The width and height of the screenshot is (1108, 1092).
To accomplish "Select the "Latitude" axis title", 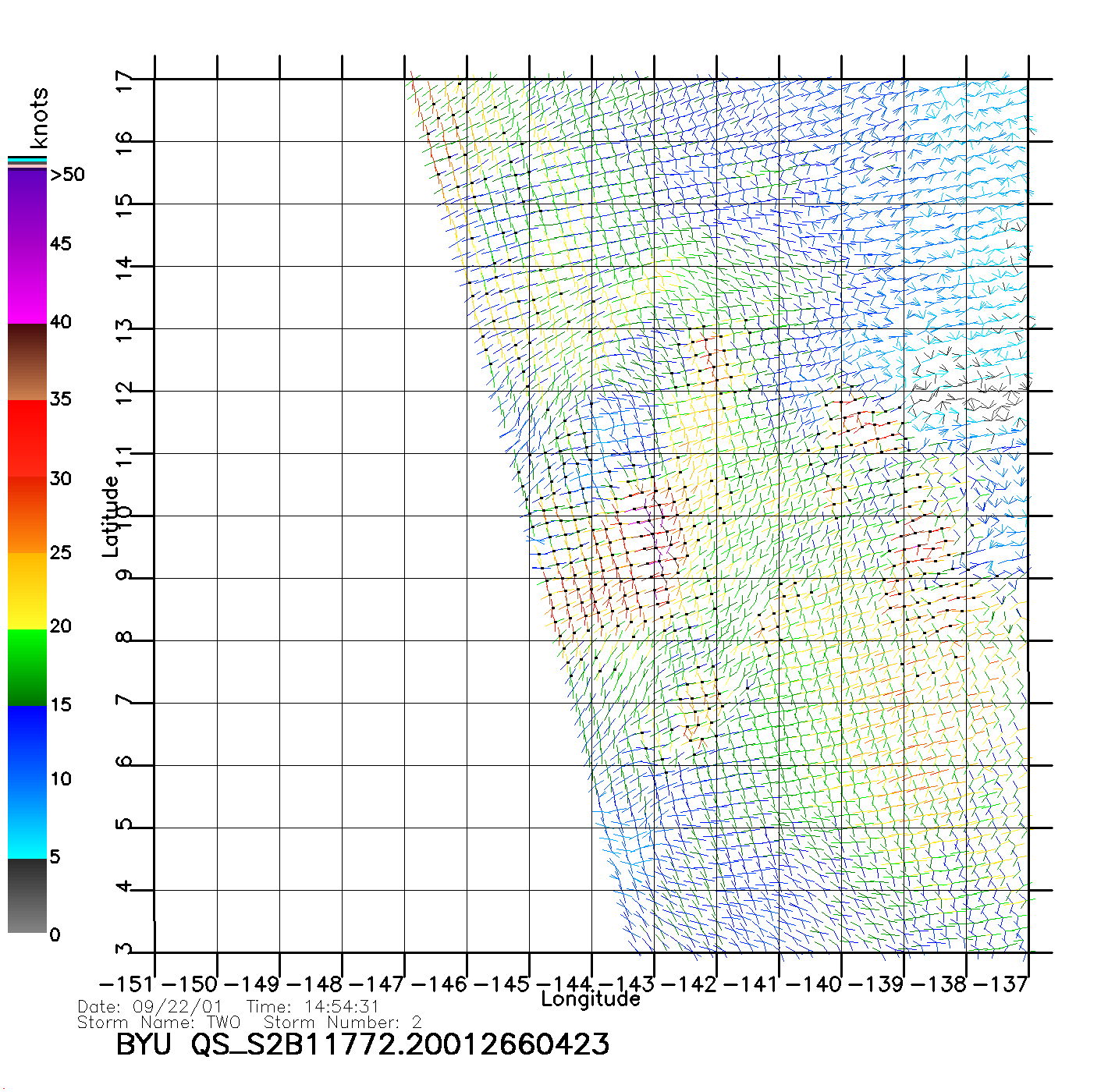I will [111, 516].
